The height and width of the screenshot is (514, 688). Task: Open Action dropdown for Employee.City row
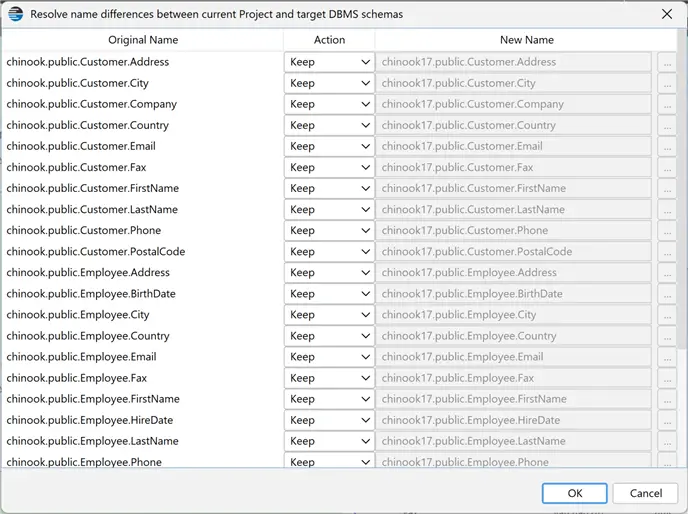coord(329,315)
